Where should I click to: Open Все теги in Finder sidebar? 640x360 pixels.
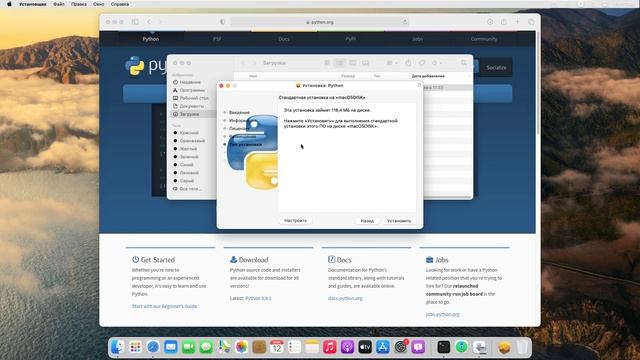click(190, 189)
